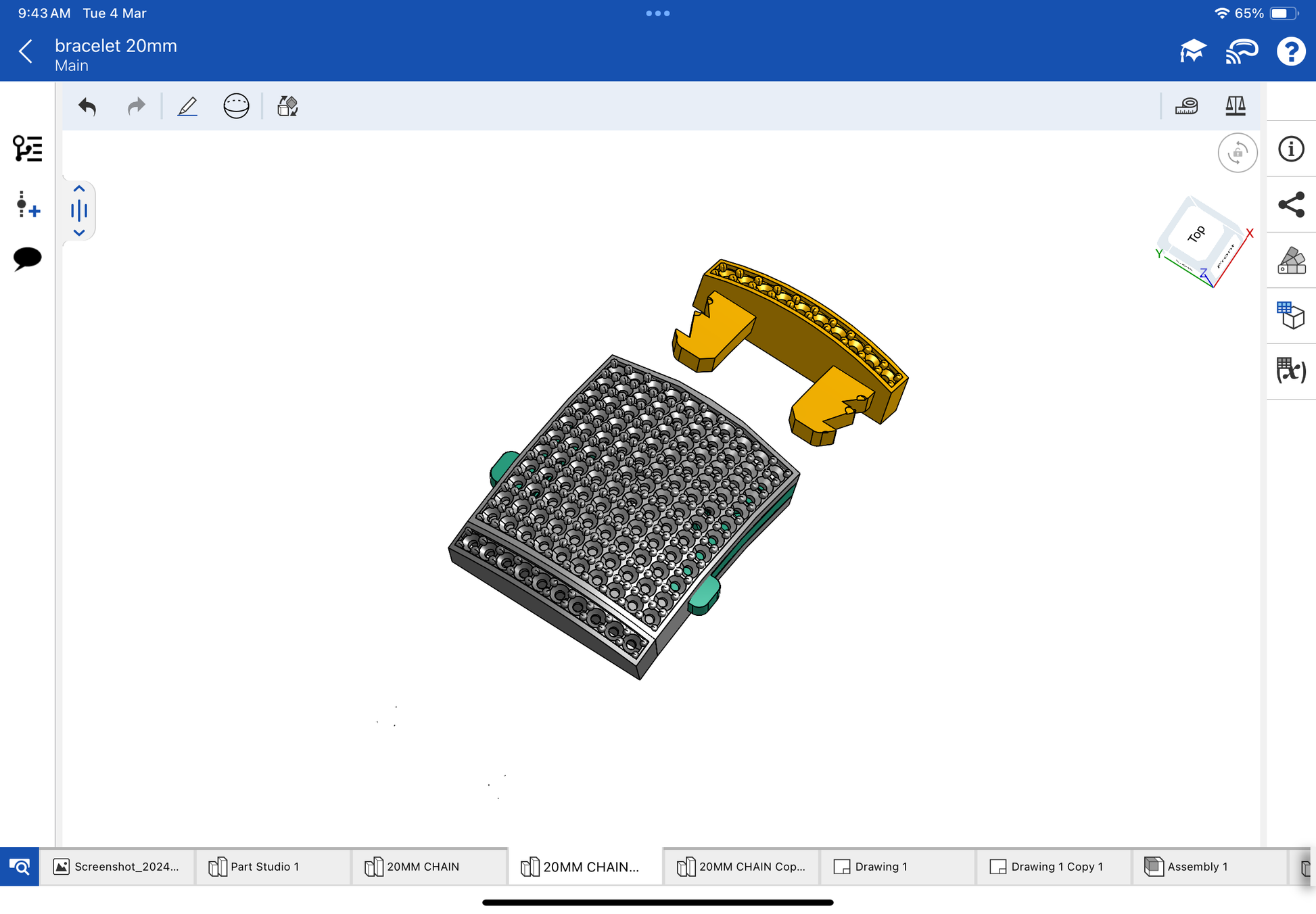The width and height of the screenshot is (1316, 914).
Task: Go back with the header chevron
Action: click(26, 51)
